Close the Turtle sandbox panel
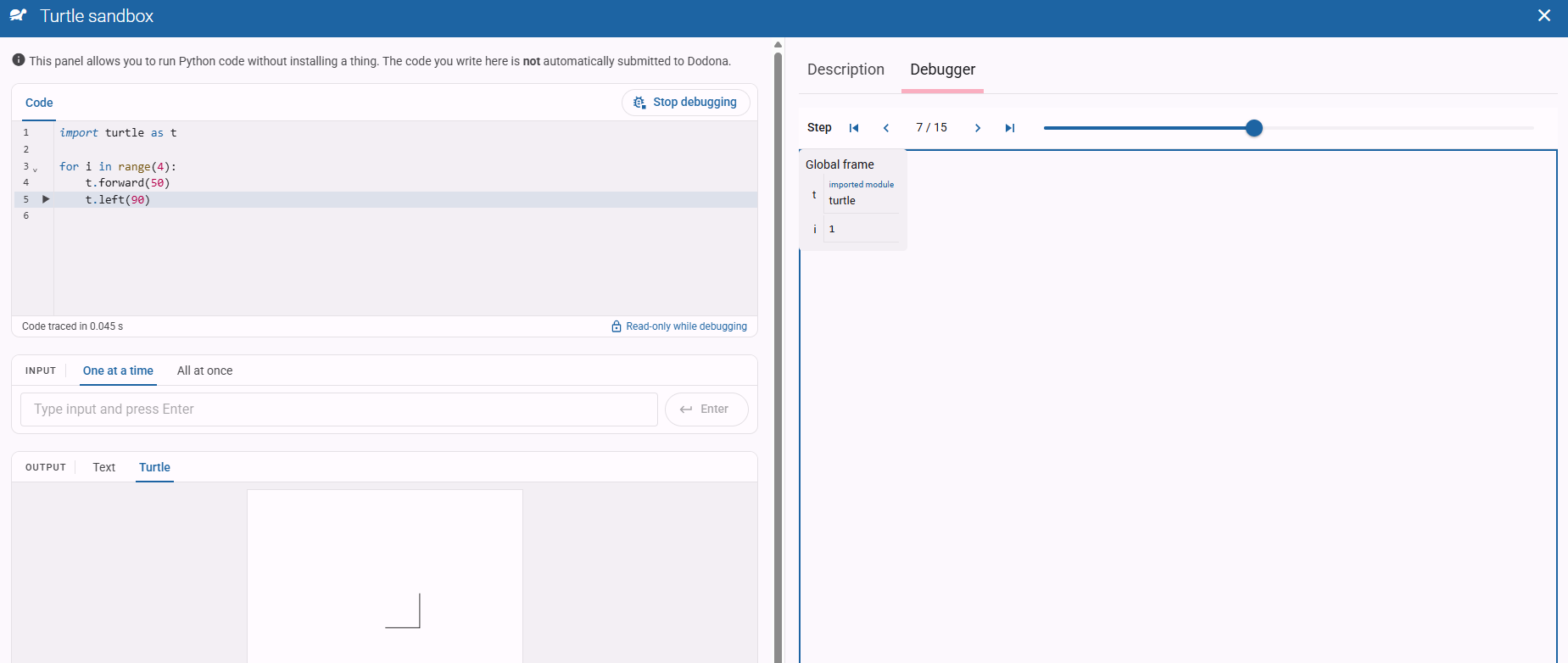1568x663 pixels. [x=1544, y=16]
